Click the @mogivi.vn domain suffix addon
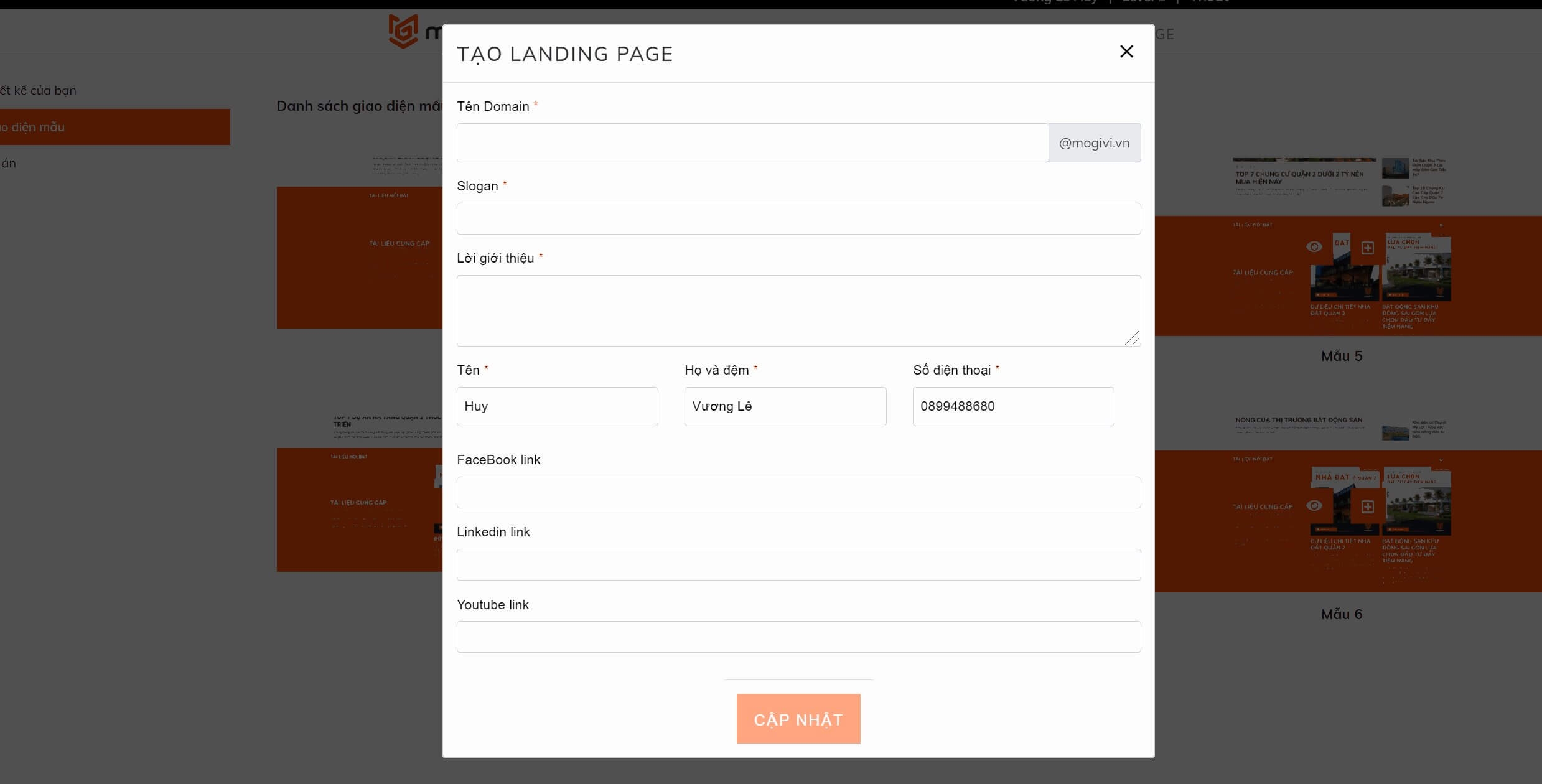The image size is (1542, 784). point(1094,143)
